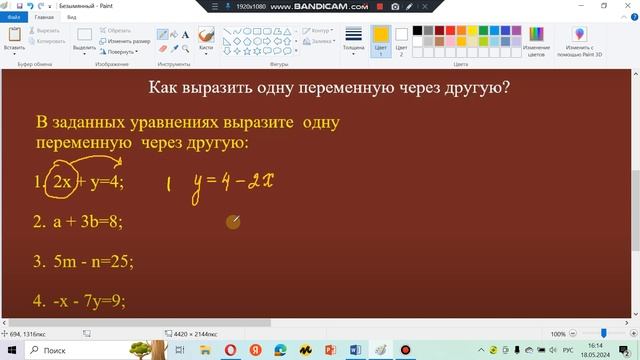The height and width of the screenshot is (360, 640).
Task: Click the vertical scrollbar down arrow
Action: click(636, 314)
